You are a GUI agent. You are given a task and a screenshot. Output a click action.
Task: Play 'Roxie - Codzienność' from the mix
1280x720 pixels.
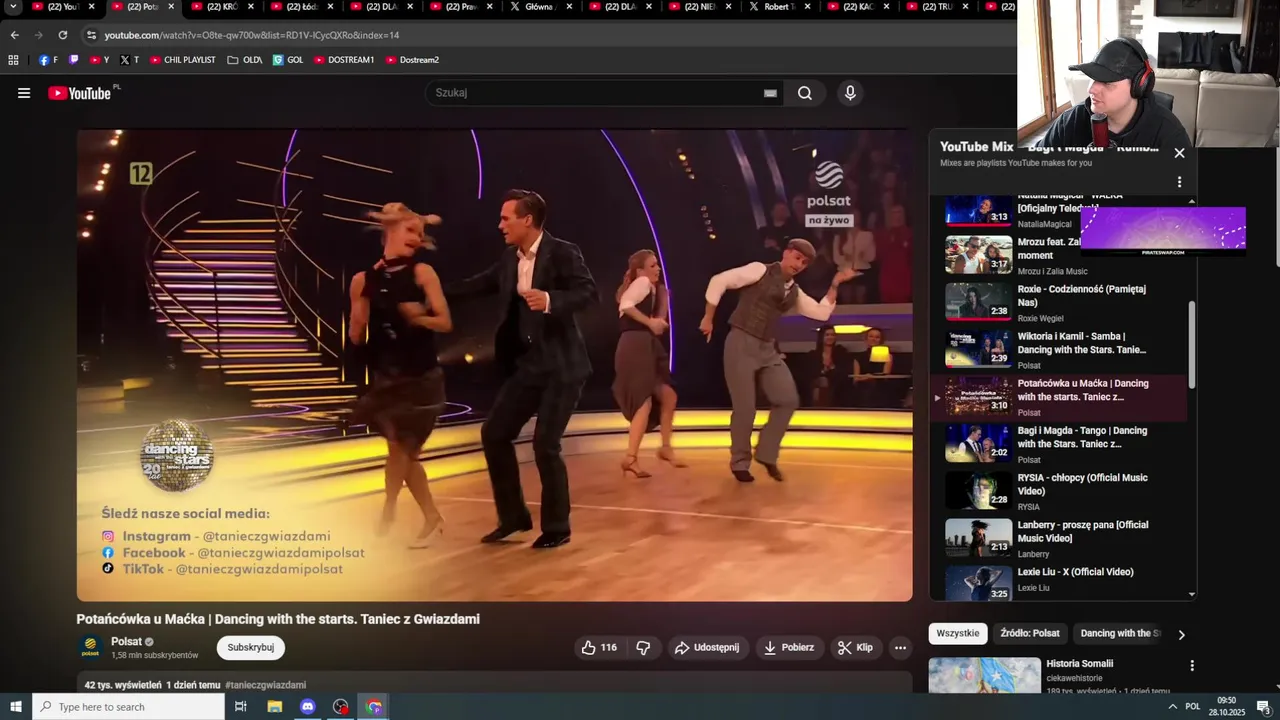click(x=1060, y=302)
